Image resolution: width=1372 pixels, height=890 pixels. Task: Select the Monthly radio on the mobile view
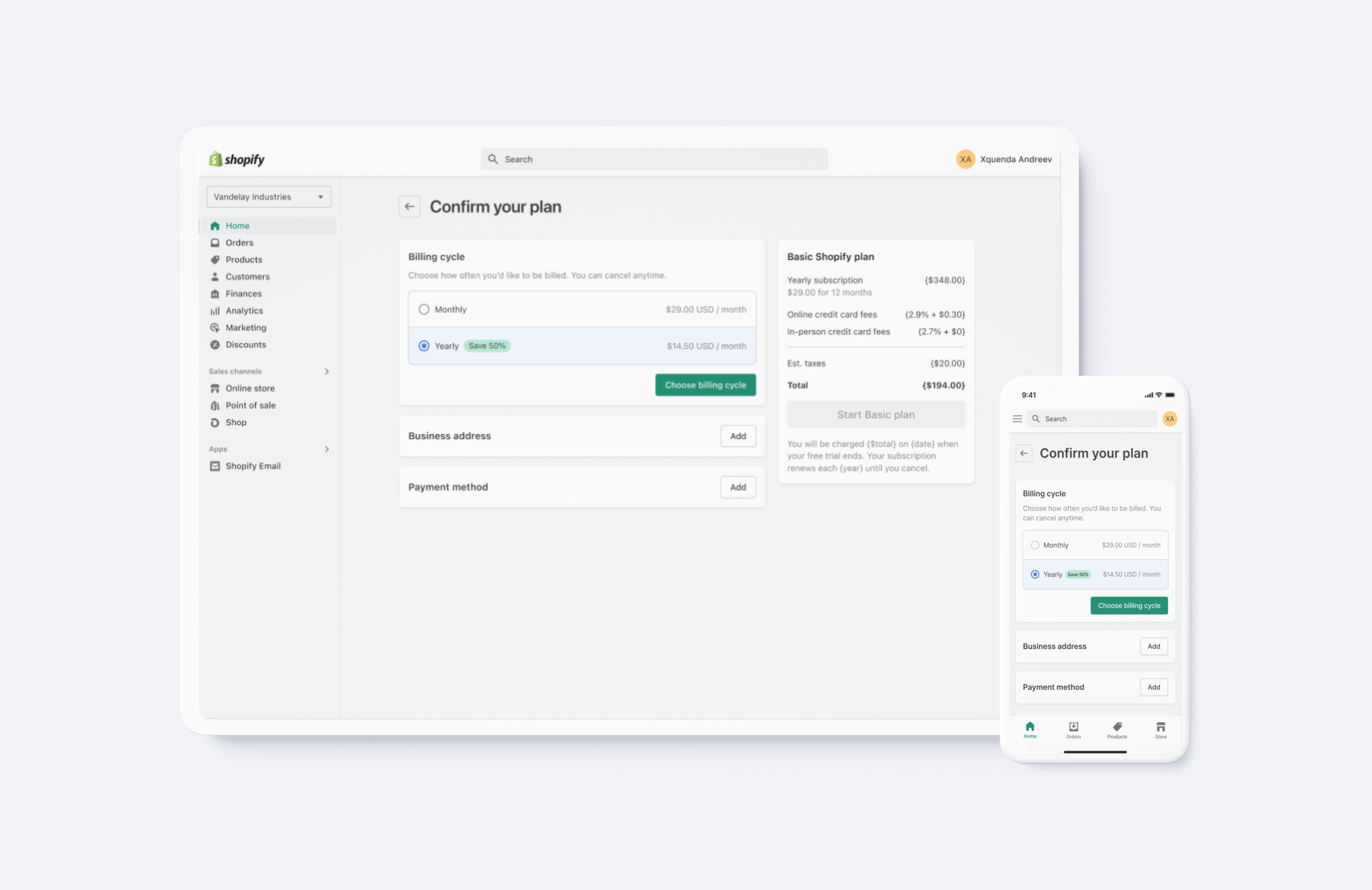pyautogui.click(x=1035, y=545)
